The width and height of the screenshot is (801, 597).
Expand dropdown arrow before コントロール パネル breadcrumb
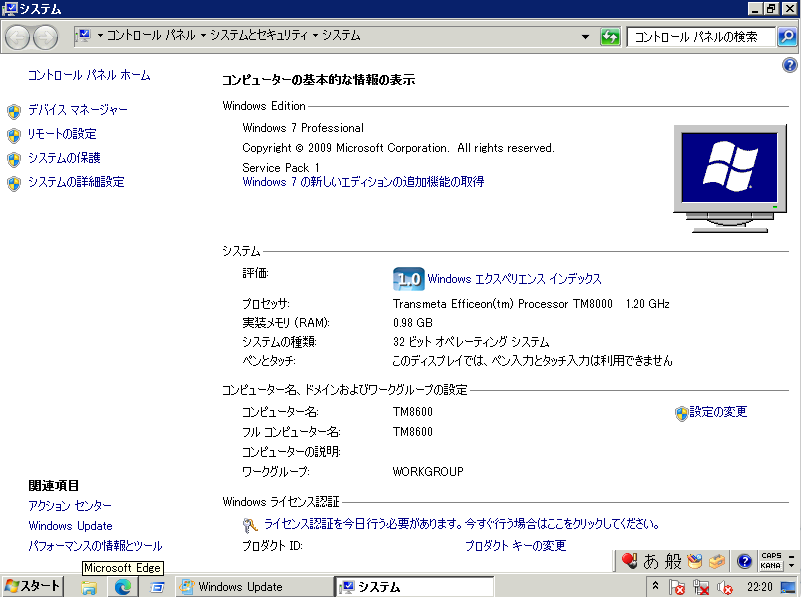coord(100,36)
